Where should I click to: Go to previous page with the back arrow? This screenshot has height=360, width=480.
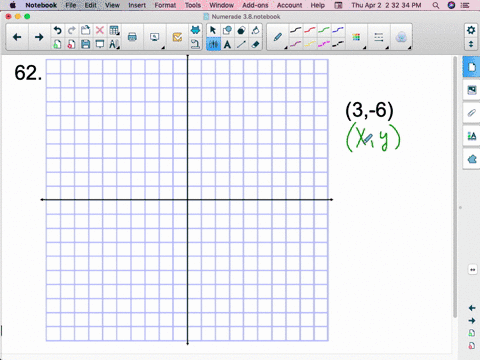coord(17,37)
